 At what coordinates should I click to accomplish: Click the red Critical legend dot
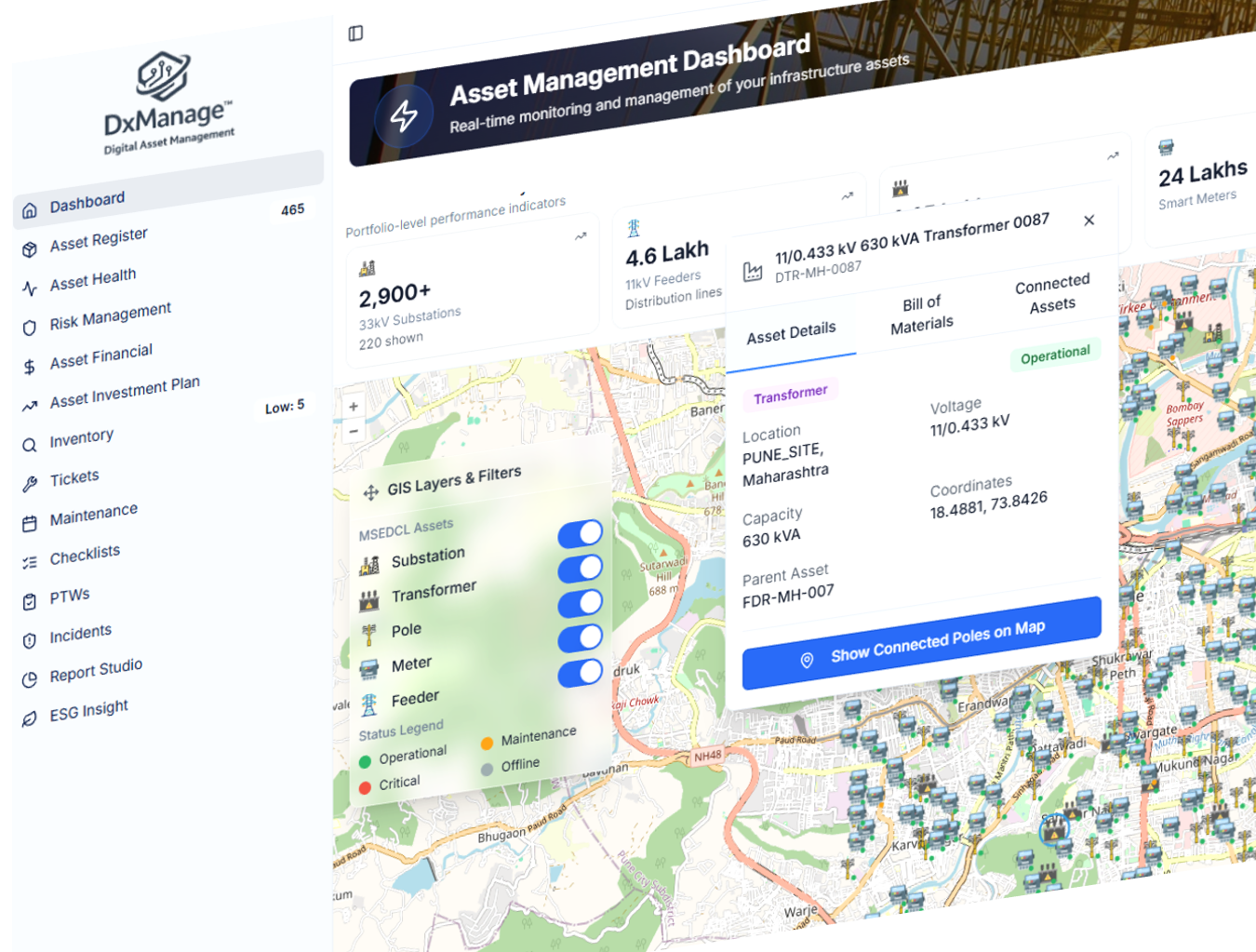pos(365,787)
